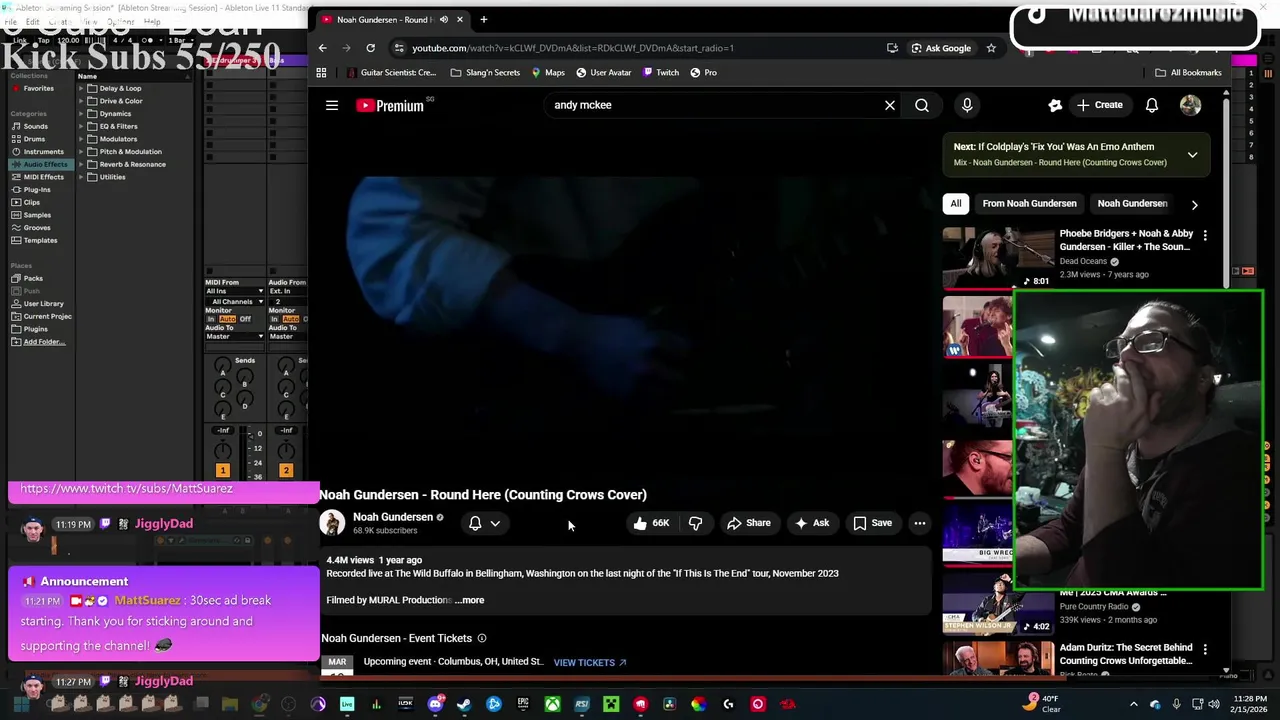Click the Save button under video
This screenshot has width=1280, height=720.
[x=872, y=523]
